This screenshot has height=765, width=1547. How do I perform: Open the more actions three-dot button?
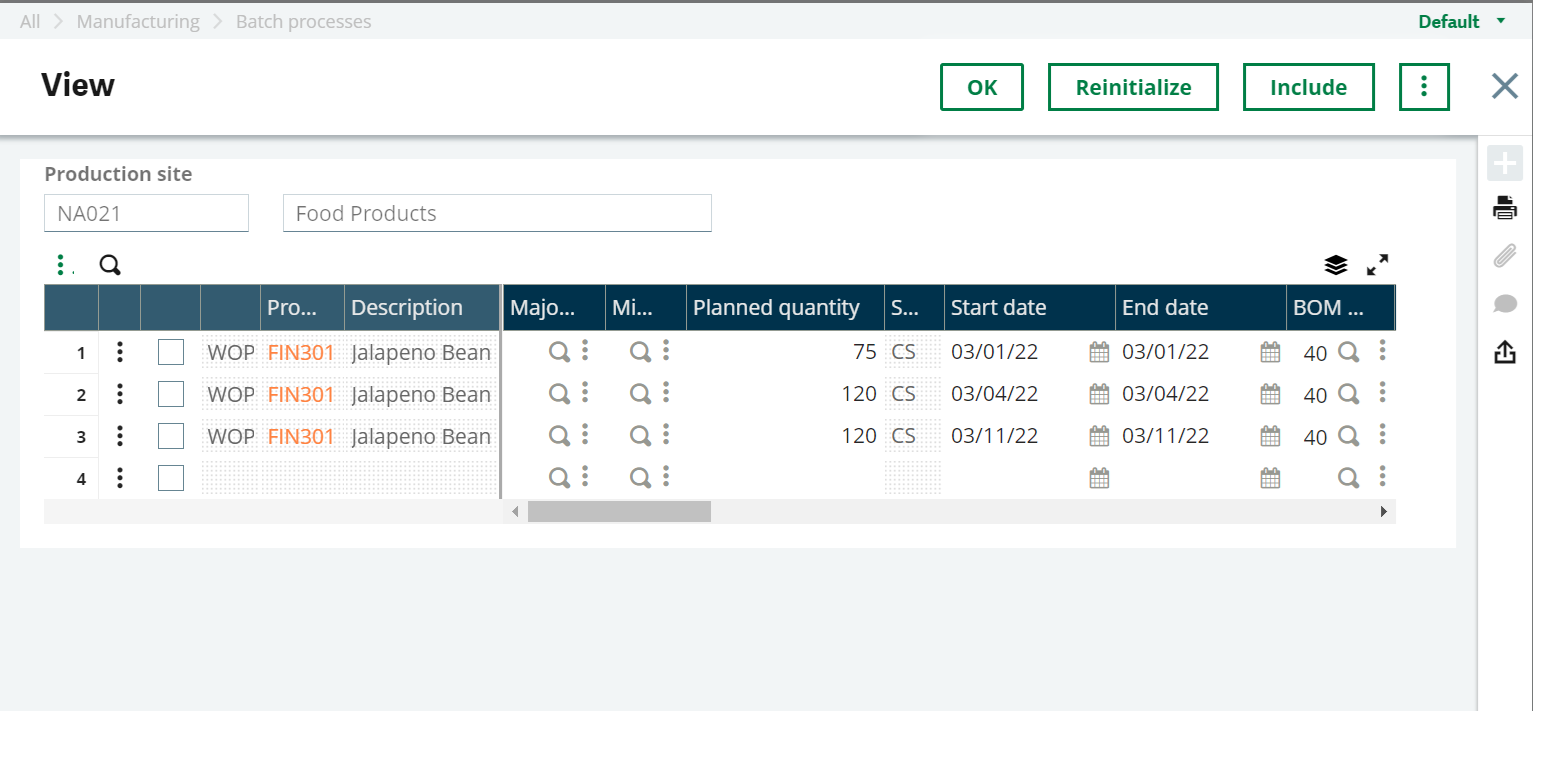[1424, 87]
